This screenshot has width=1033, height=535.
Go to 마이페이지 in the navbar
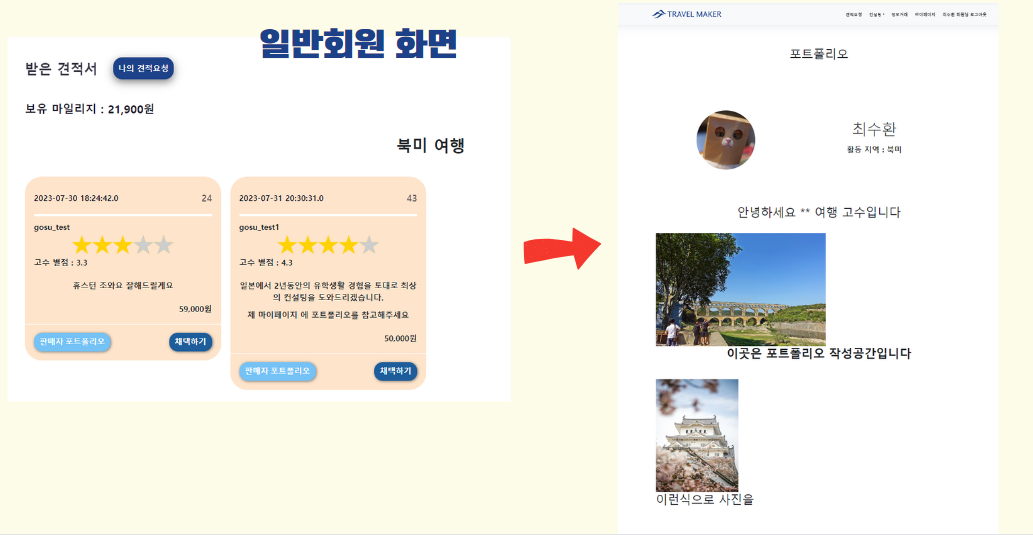[x=925, y=14]
